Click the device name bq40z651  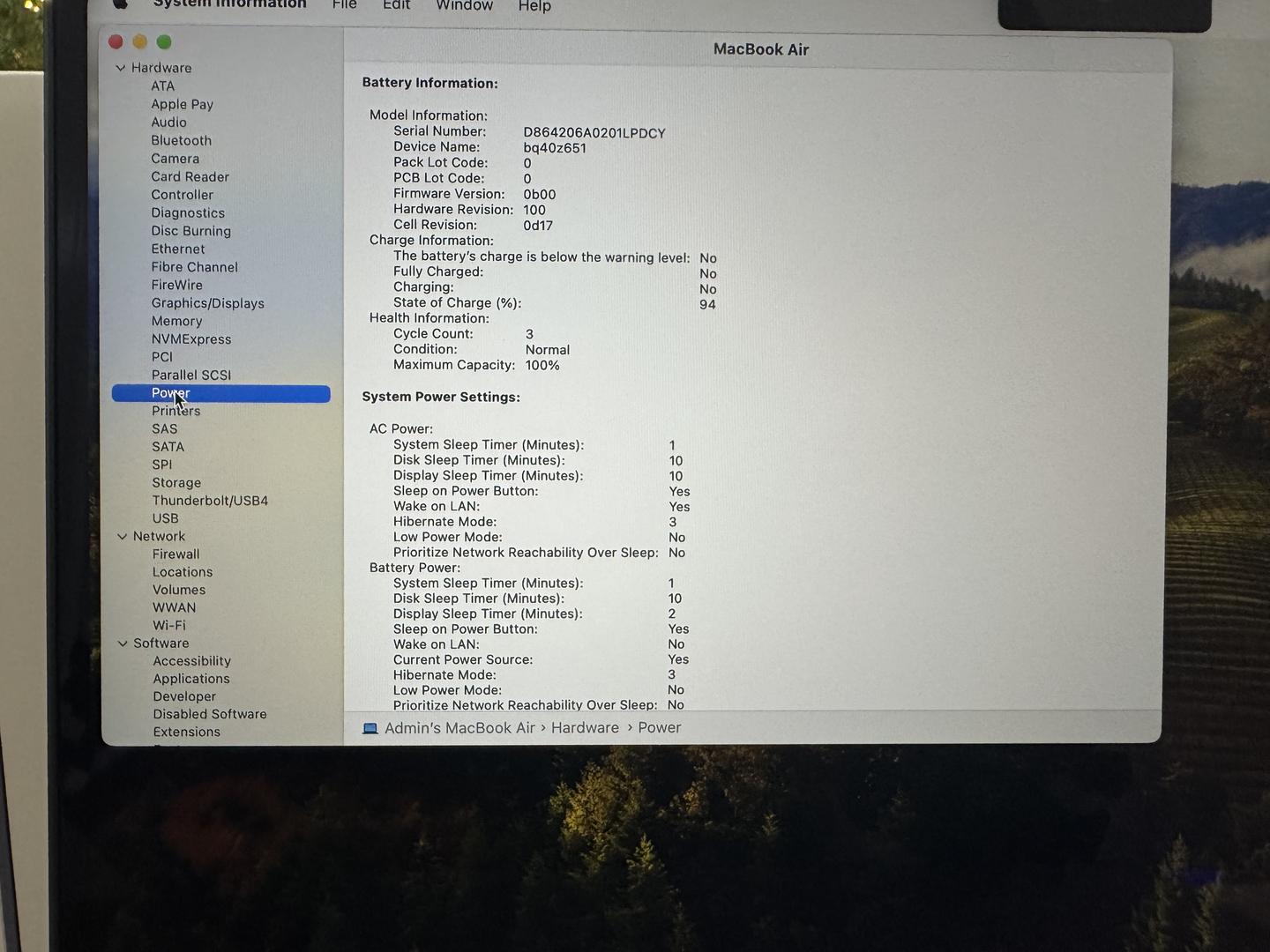tap(555, 148)
